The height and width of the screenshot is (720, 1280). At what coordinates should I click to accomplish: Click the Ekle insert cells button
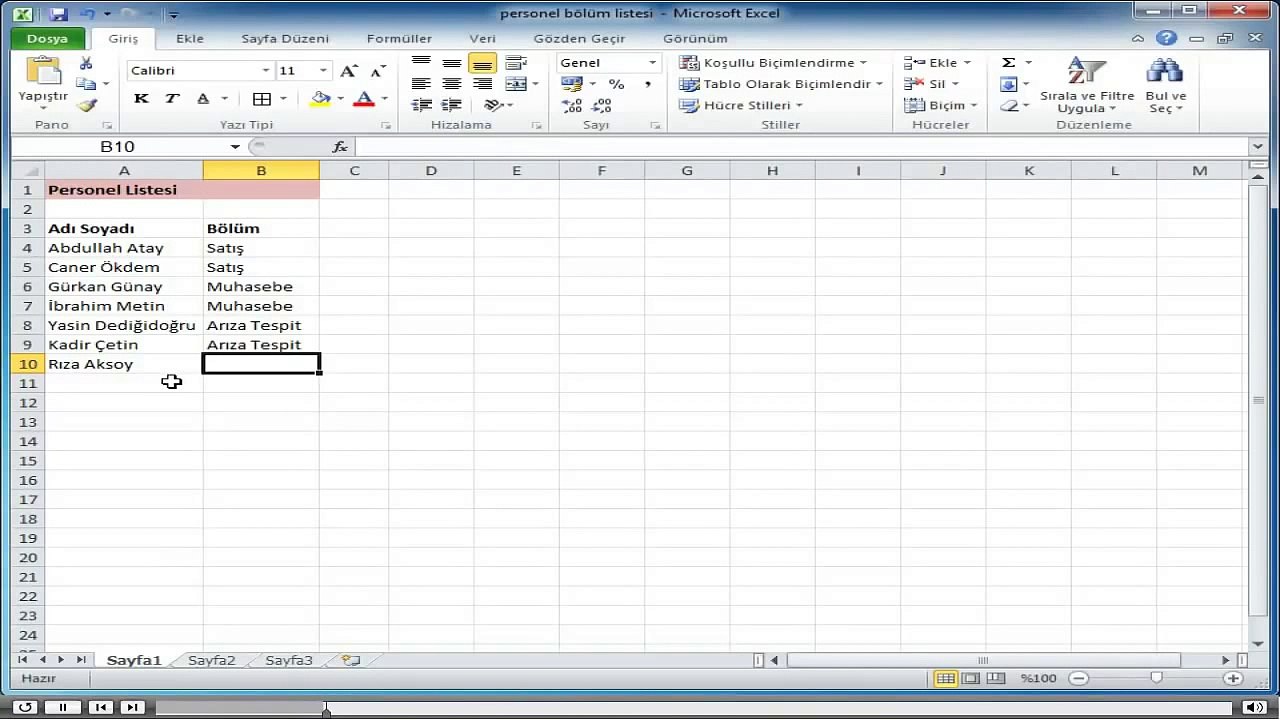pyautogui.click(x=937, y=63)
